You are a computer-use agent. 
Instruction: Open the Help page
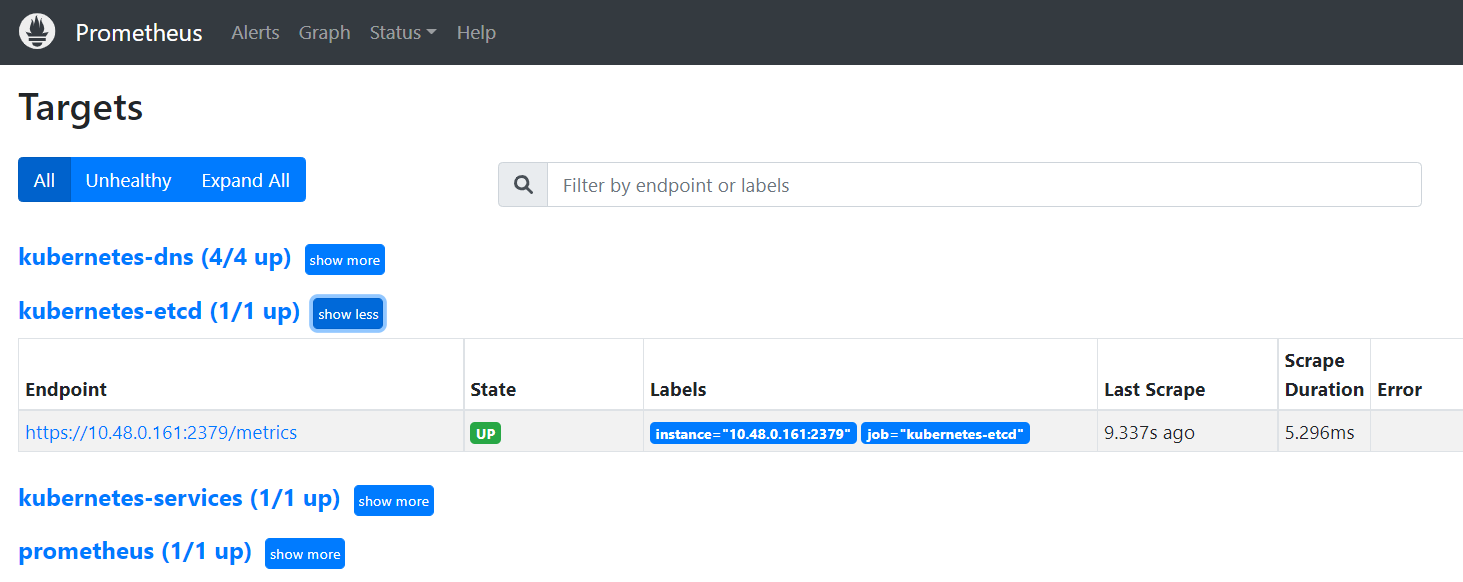click(x=476, y=32)
